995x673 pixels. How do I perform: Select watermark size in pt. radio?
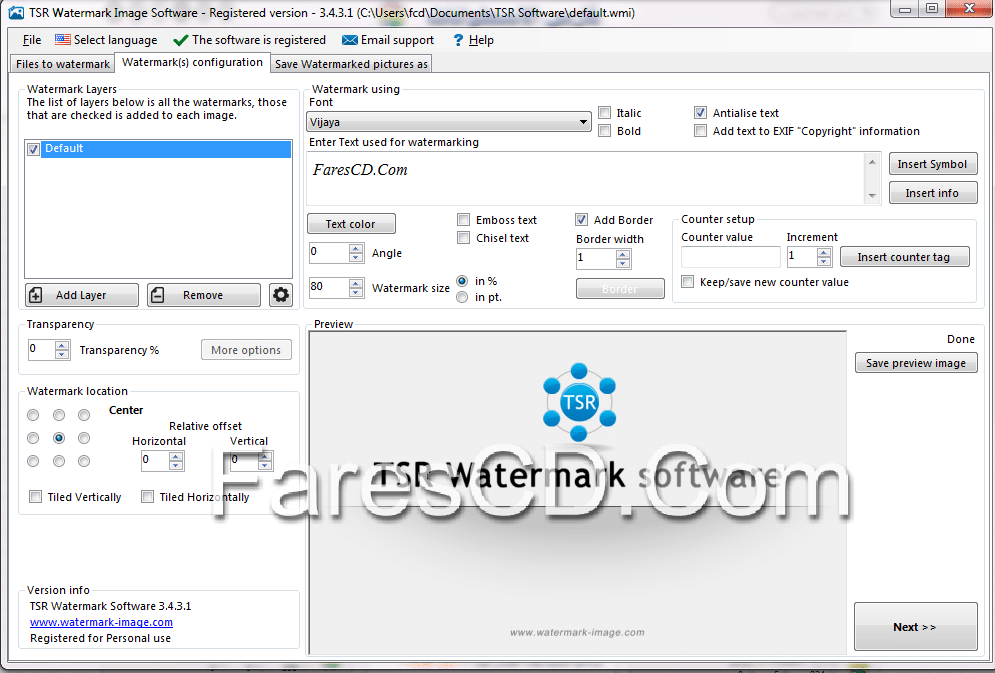(x=462, y=297)
